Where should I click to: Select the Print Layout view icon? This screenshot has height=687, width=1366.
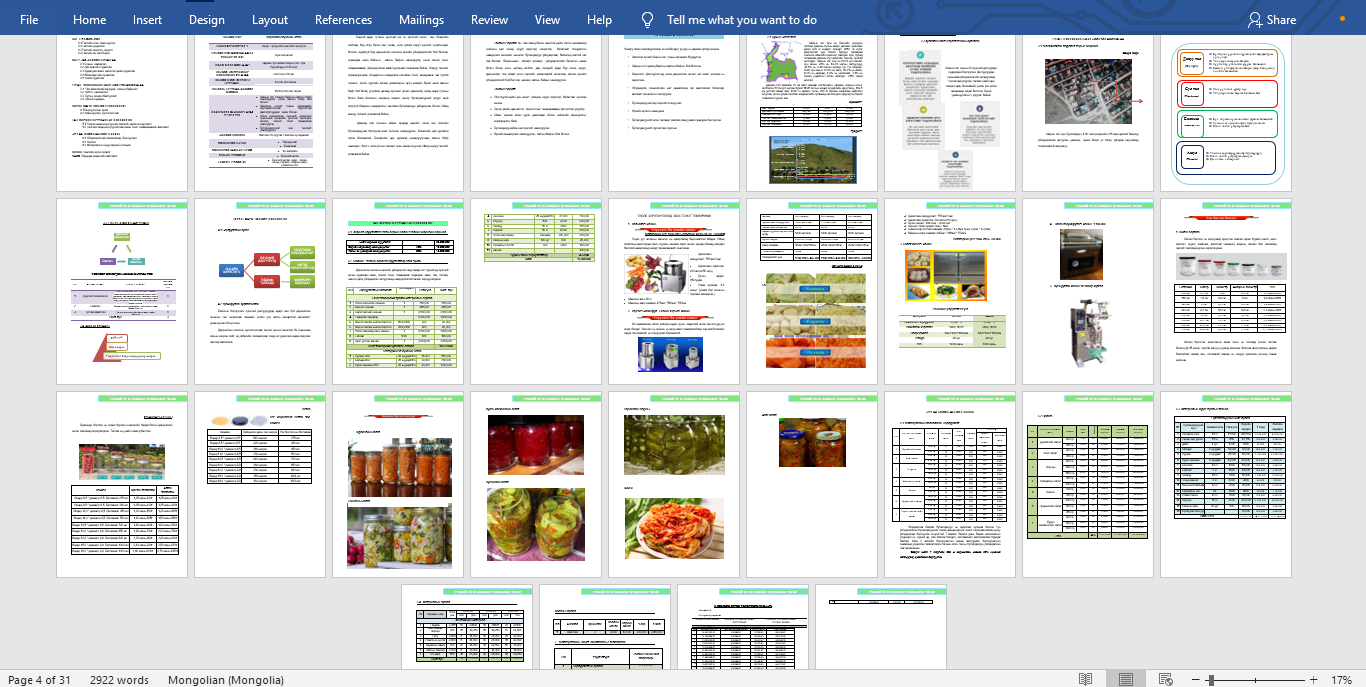pos(1126,680)
